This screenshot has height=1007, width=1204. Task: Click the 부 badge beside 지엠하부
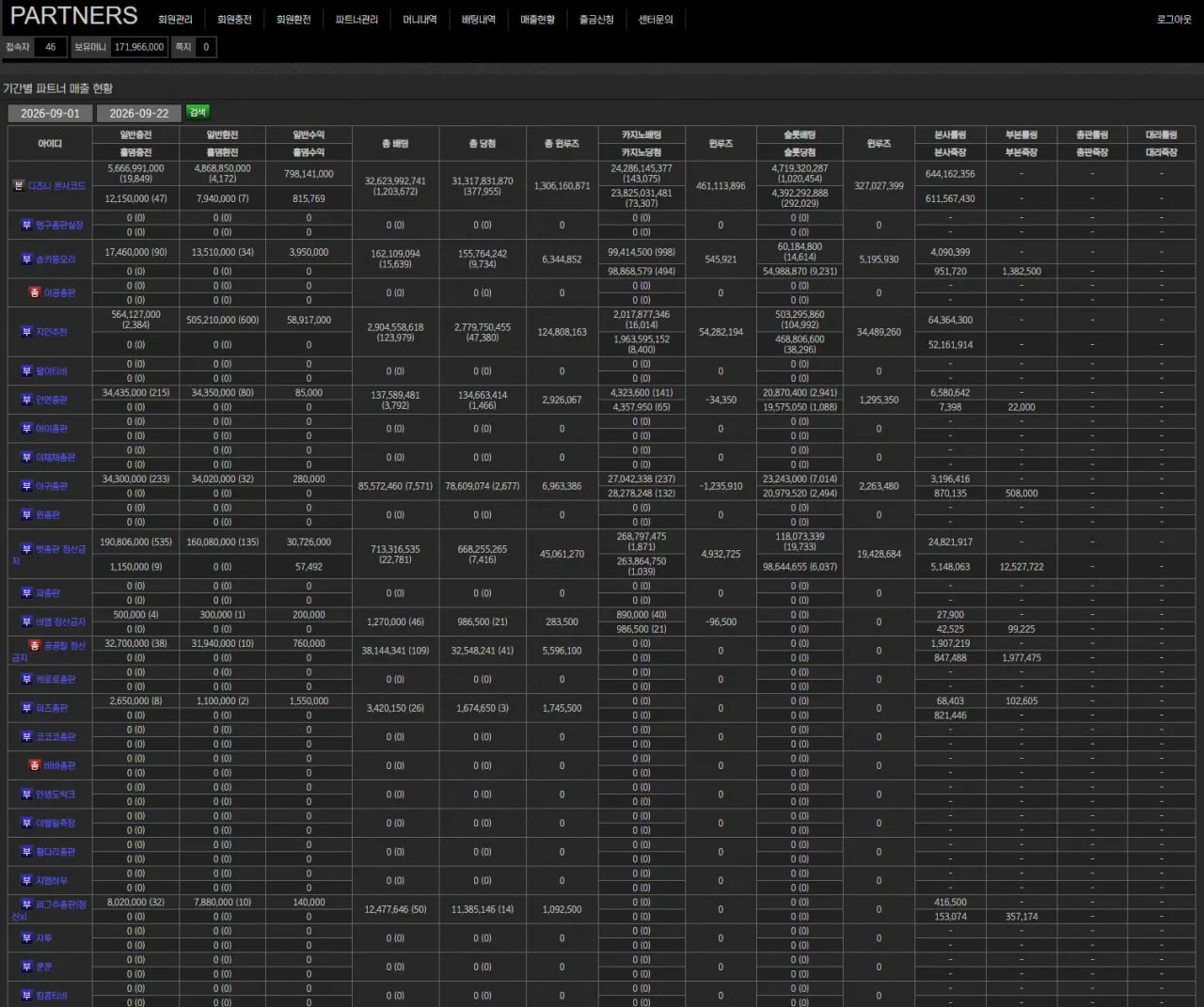pos(26,880)
